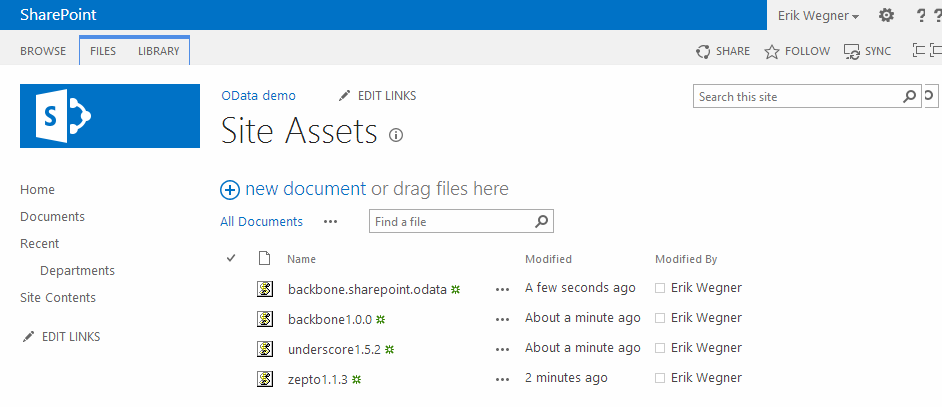Screen dimensions: 942x407
Task: Click the file type column header icon
Action: pyautogui.click(x=264, y=259)
